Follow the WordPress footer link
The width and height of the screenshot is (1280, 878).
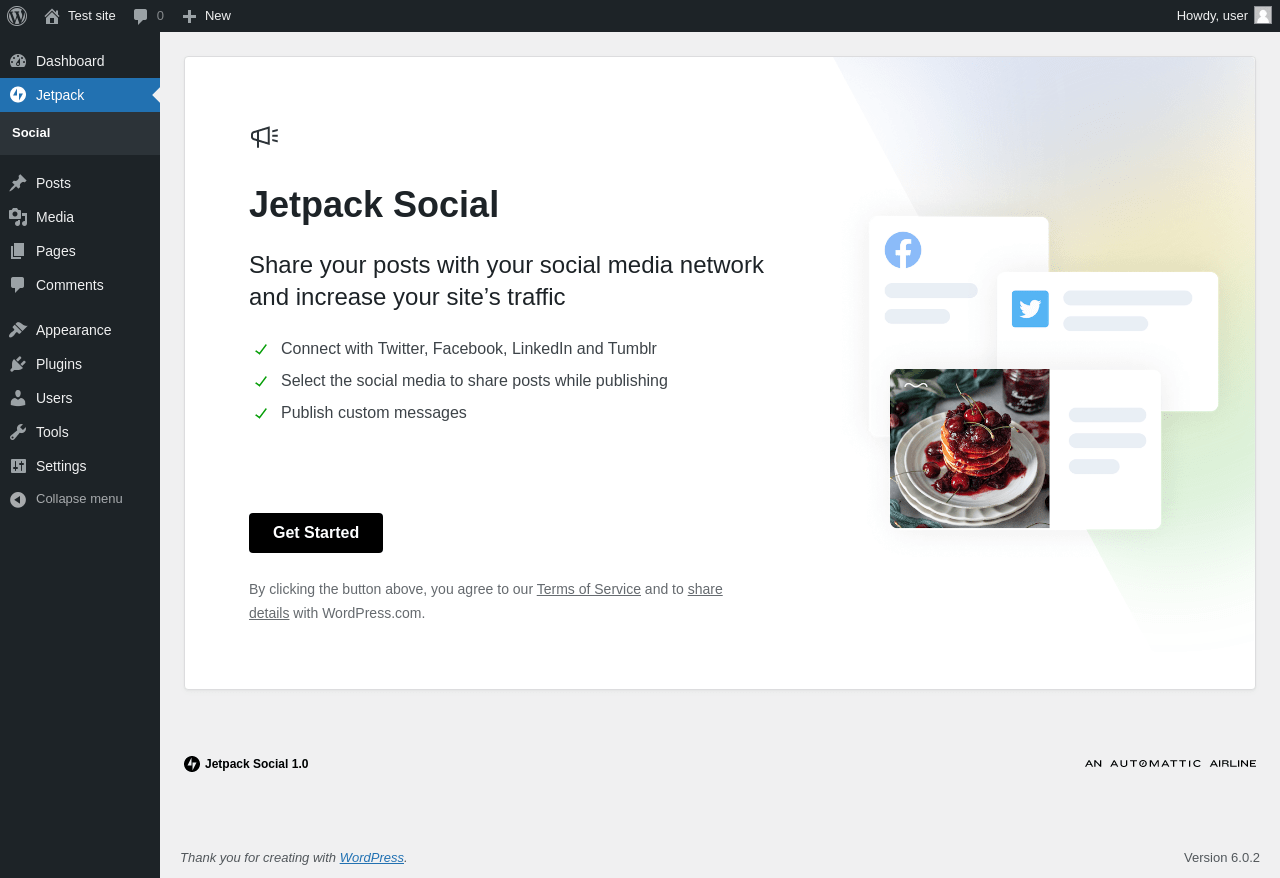point(371,857)
